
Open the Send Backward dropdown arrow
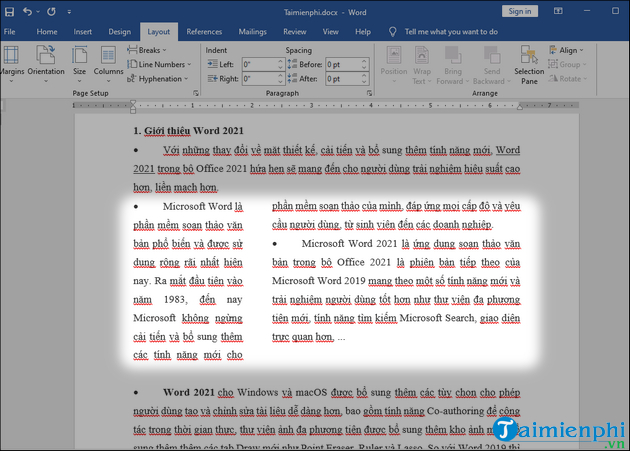509,81
